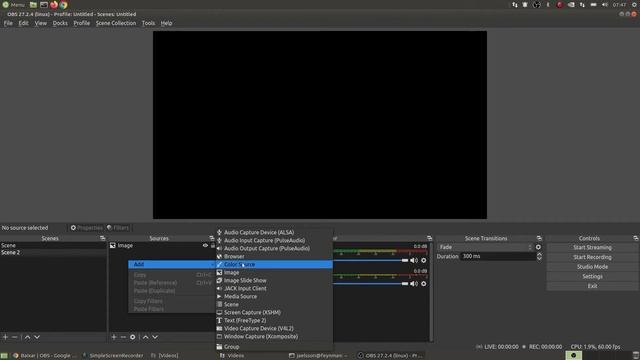This screenshot has height=360, width=640.
Task: Add Window Capture (Xcomposite) source
Action: pyautogui.click(x=274, y=336)
